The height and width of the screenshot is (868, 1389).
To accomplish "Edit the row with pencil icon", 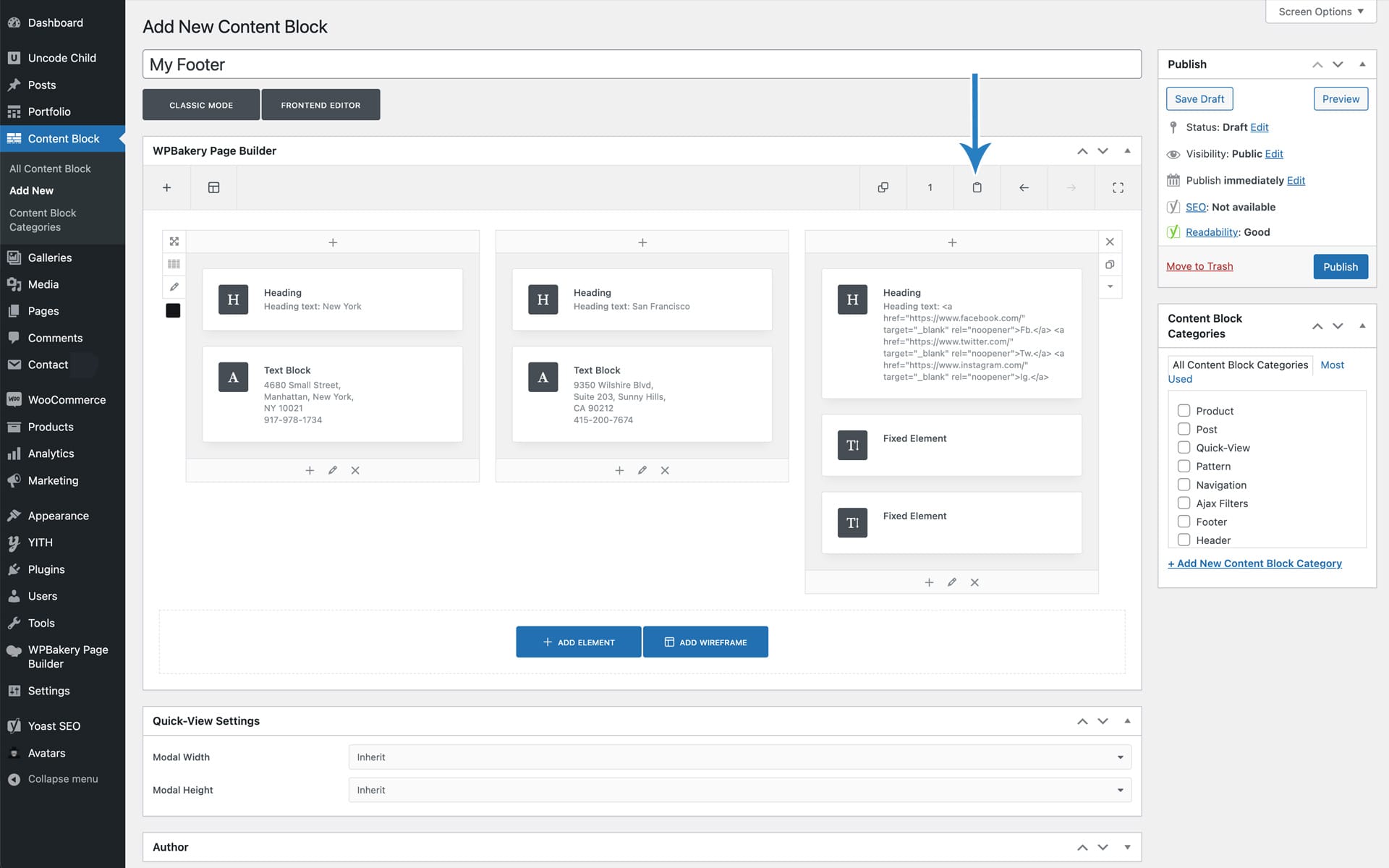I will click(174, 287).
